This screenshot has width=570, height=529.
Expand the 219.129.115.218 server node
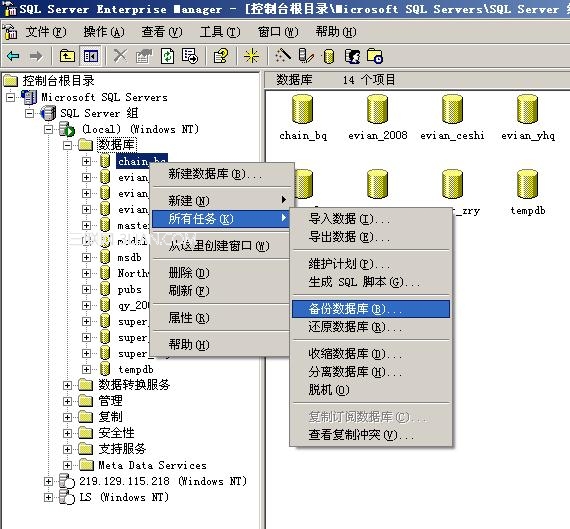point(48,481)
